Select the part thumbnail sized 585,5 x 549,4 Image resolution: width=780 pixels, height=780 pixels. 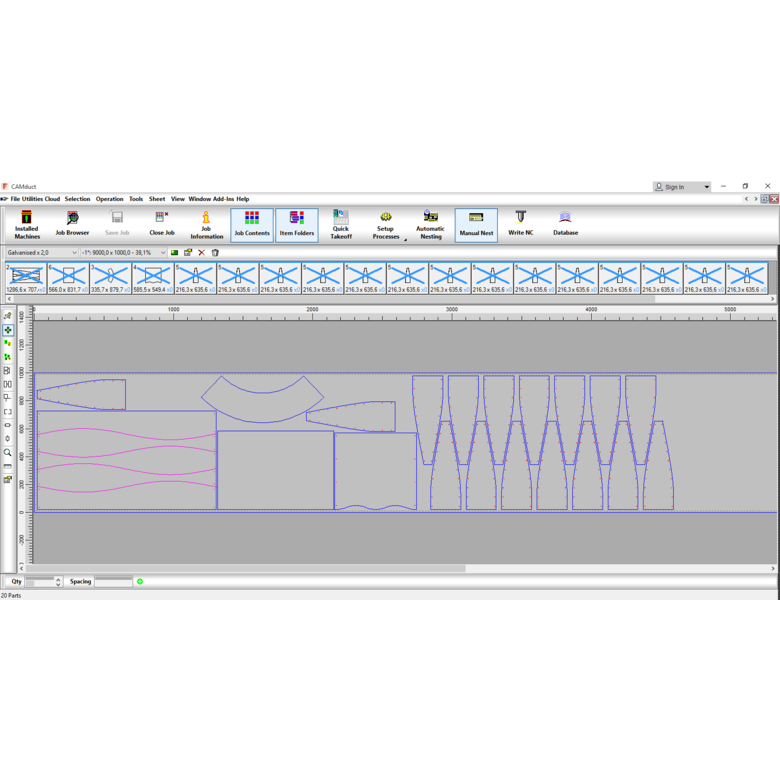pyautogui.click(x=153, y=279)
